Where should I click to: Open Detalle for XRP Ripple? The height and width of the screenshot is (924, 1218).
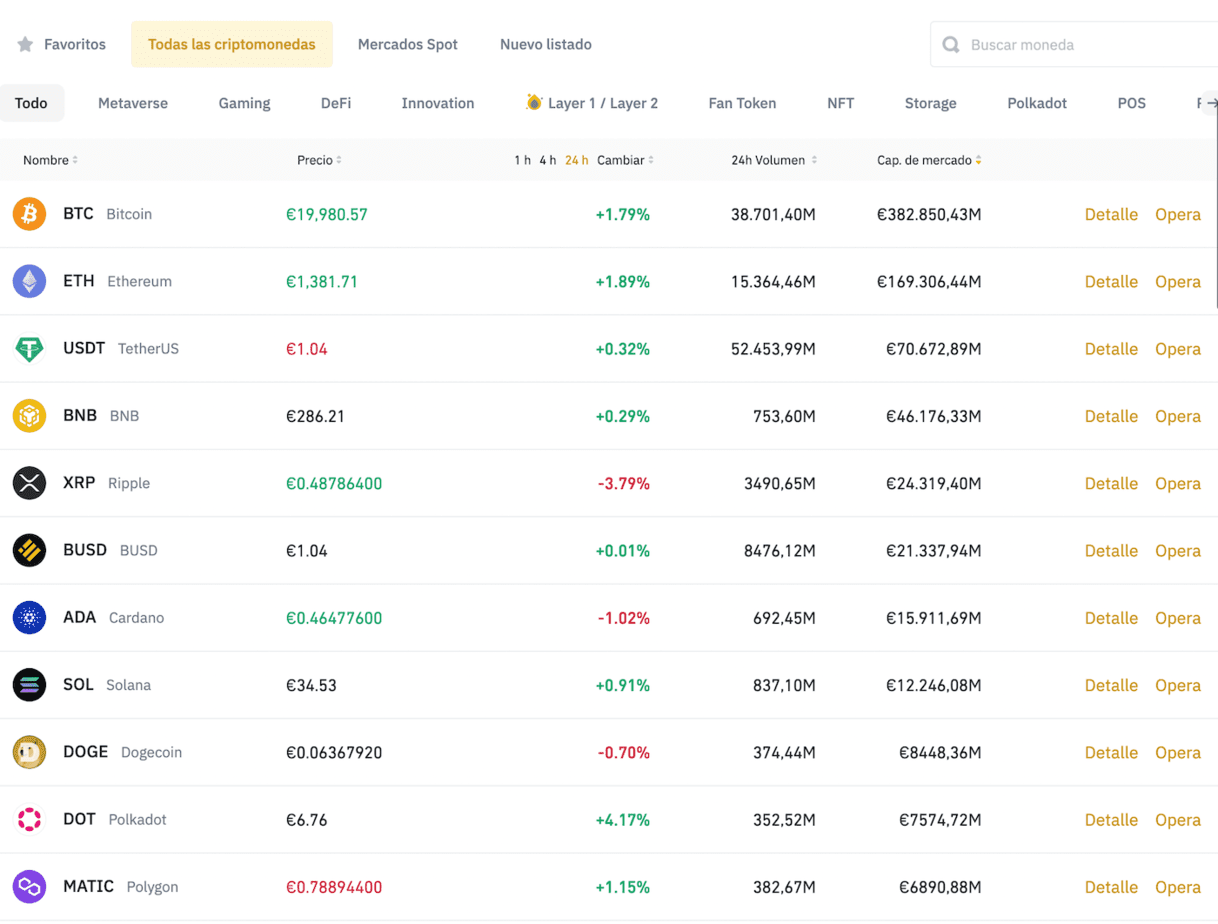pyautogui.click(x=1111, y=483)
